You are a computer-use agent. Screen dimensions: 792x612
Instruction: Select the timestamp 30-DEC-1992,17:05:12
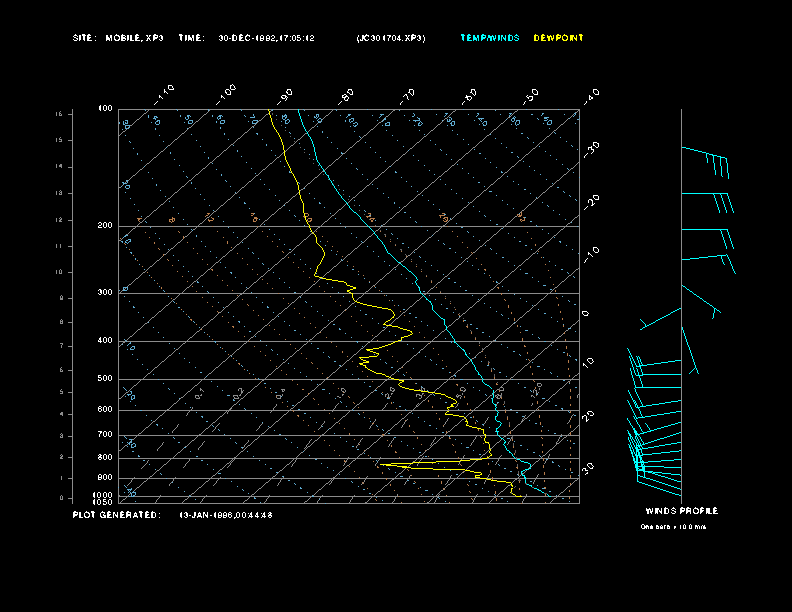coord(266,38)
